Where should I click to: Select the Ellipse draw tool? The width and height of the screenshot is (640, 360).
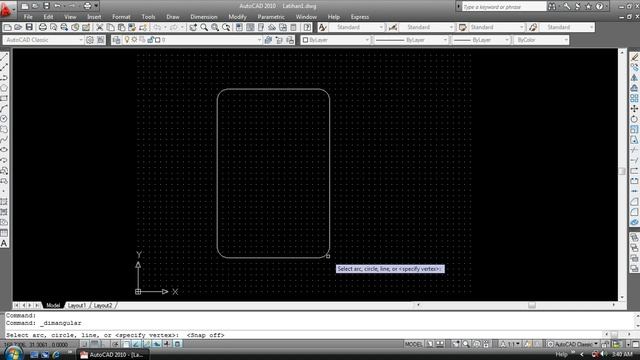4,150
